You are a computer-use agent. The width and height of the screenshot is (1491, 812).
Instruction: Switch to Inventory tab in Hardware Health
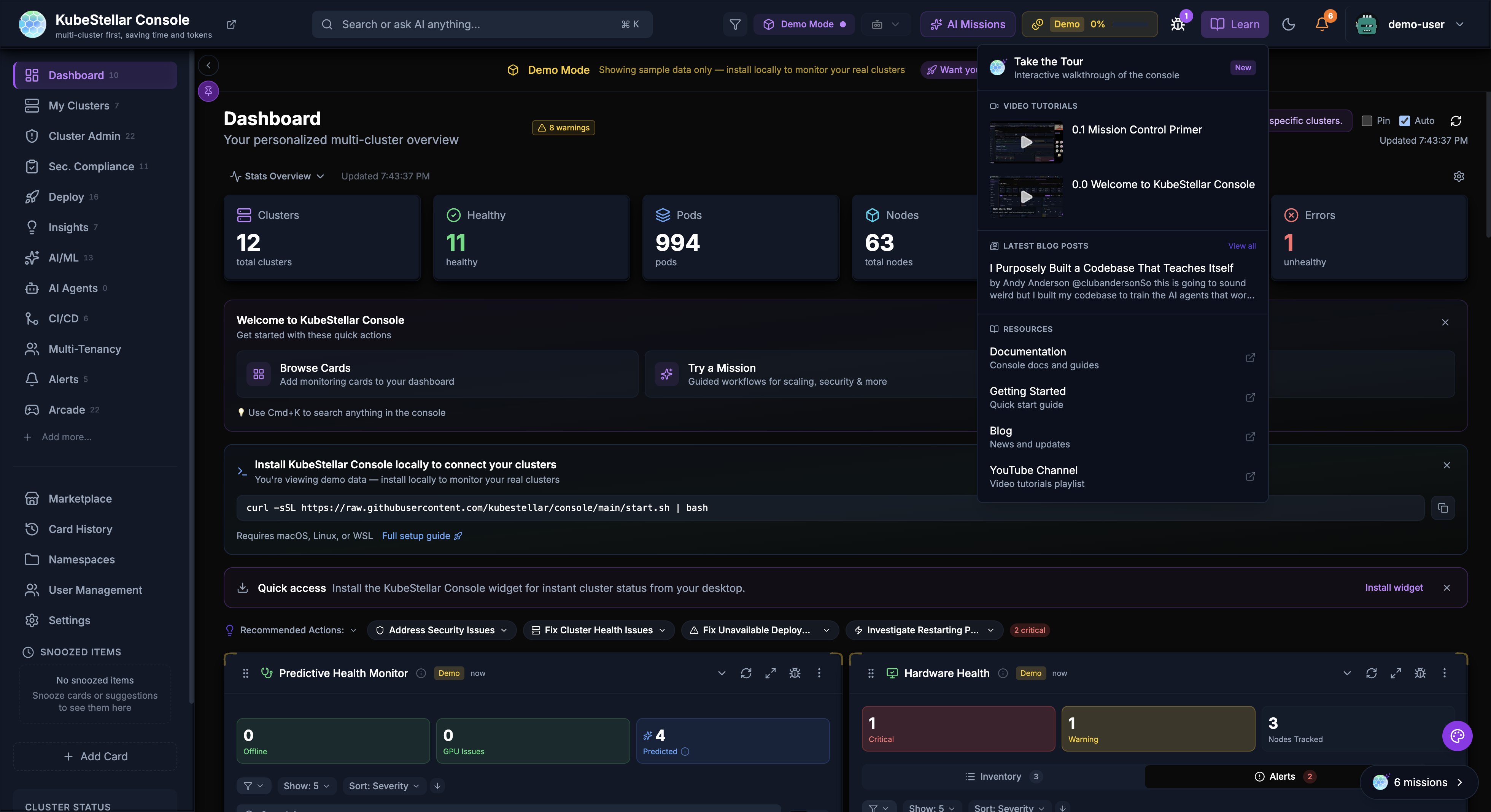pos(1001,776)
